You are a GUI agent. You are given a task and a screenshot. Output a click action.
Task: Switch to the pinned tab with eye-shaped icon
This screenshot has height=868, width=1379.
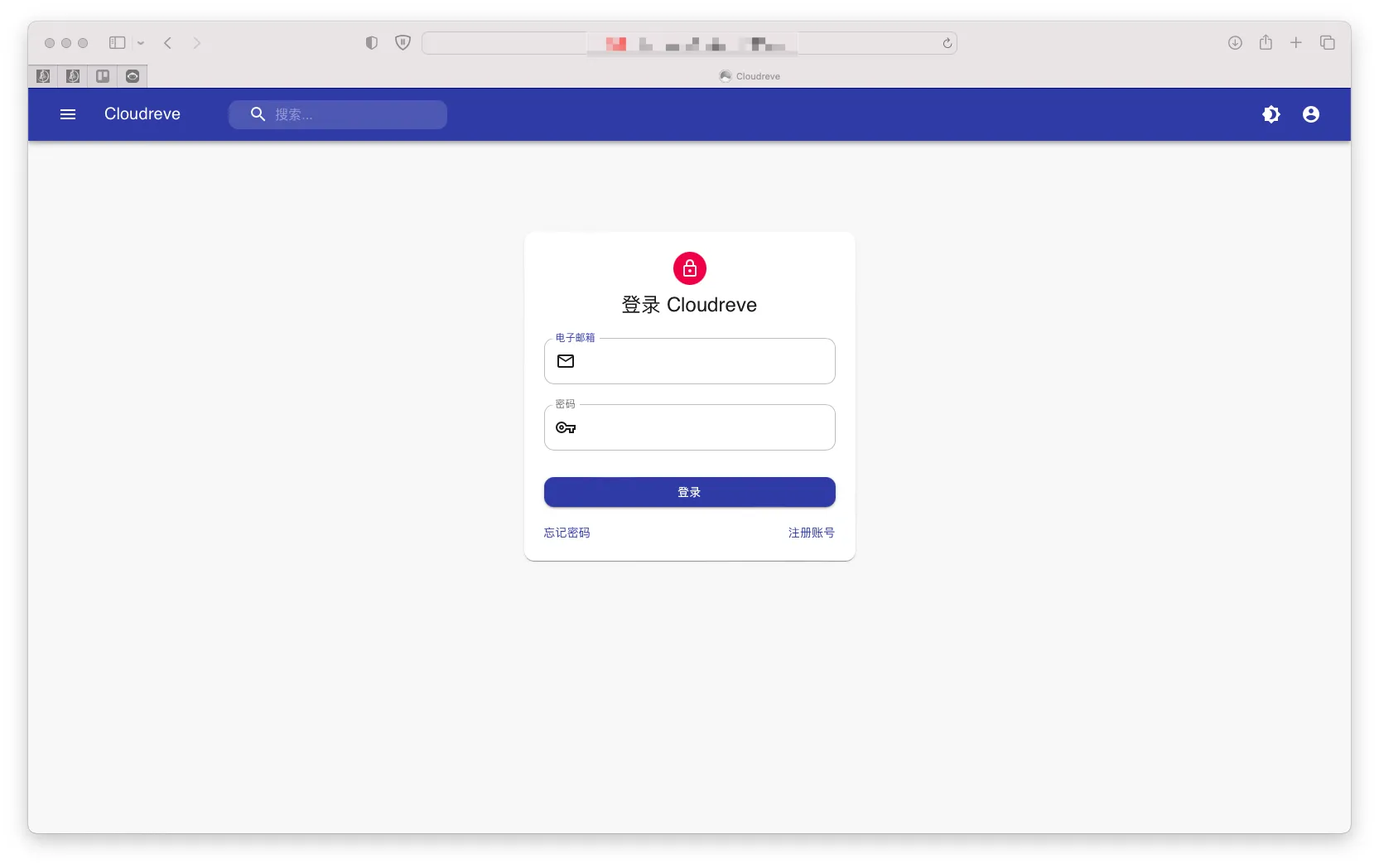click(133, 76)
